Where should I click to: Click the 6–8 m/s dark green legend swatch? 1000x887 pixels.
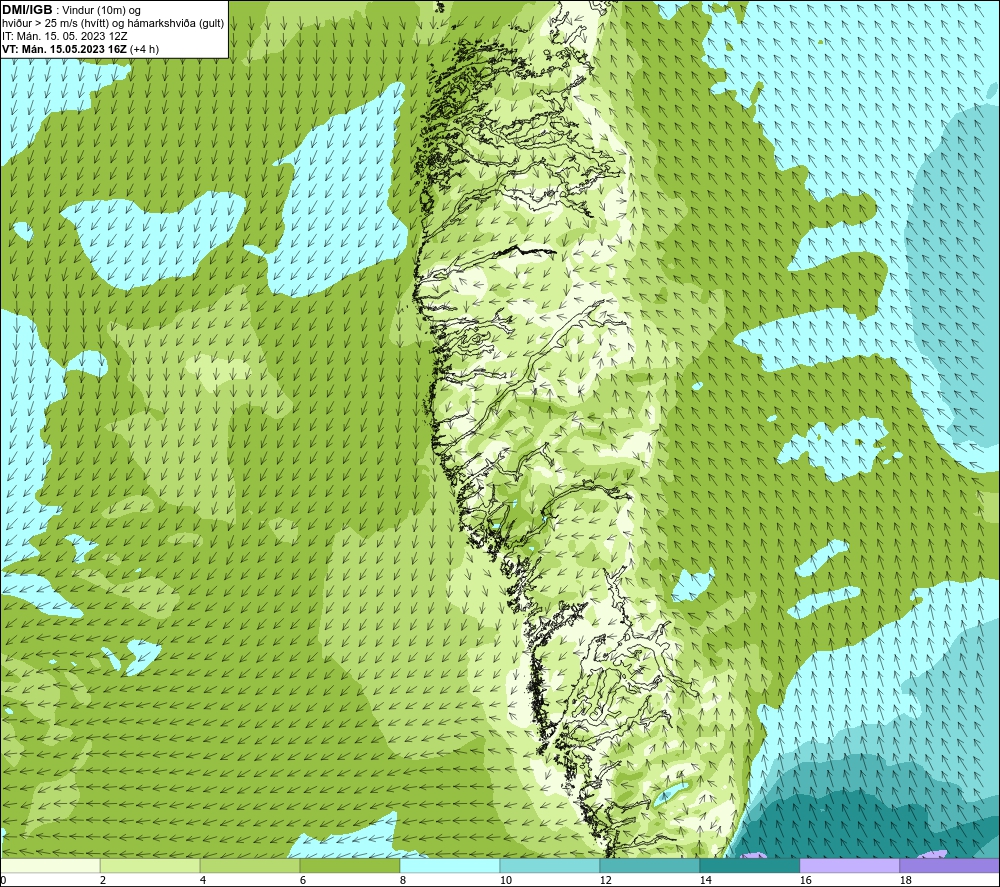(350, 865)
